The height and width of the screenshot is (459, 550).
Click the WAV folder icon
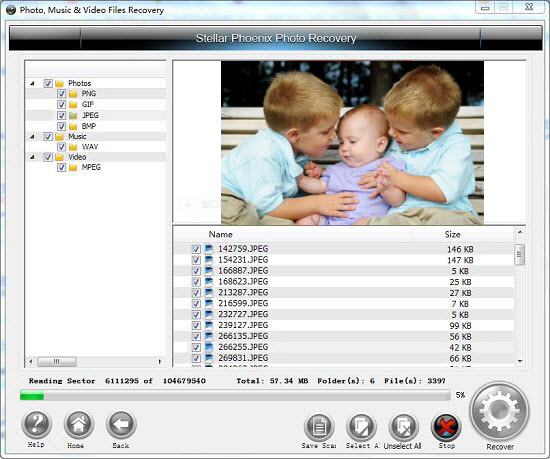click(73, 147)
